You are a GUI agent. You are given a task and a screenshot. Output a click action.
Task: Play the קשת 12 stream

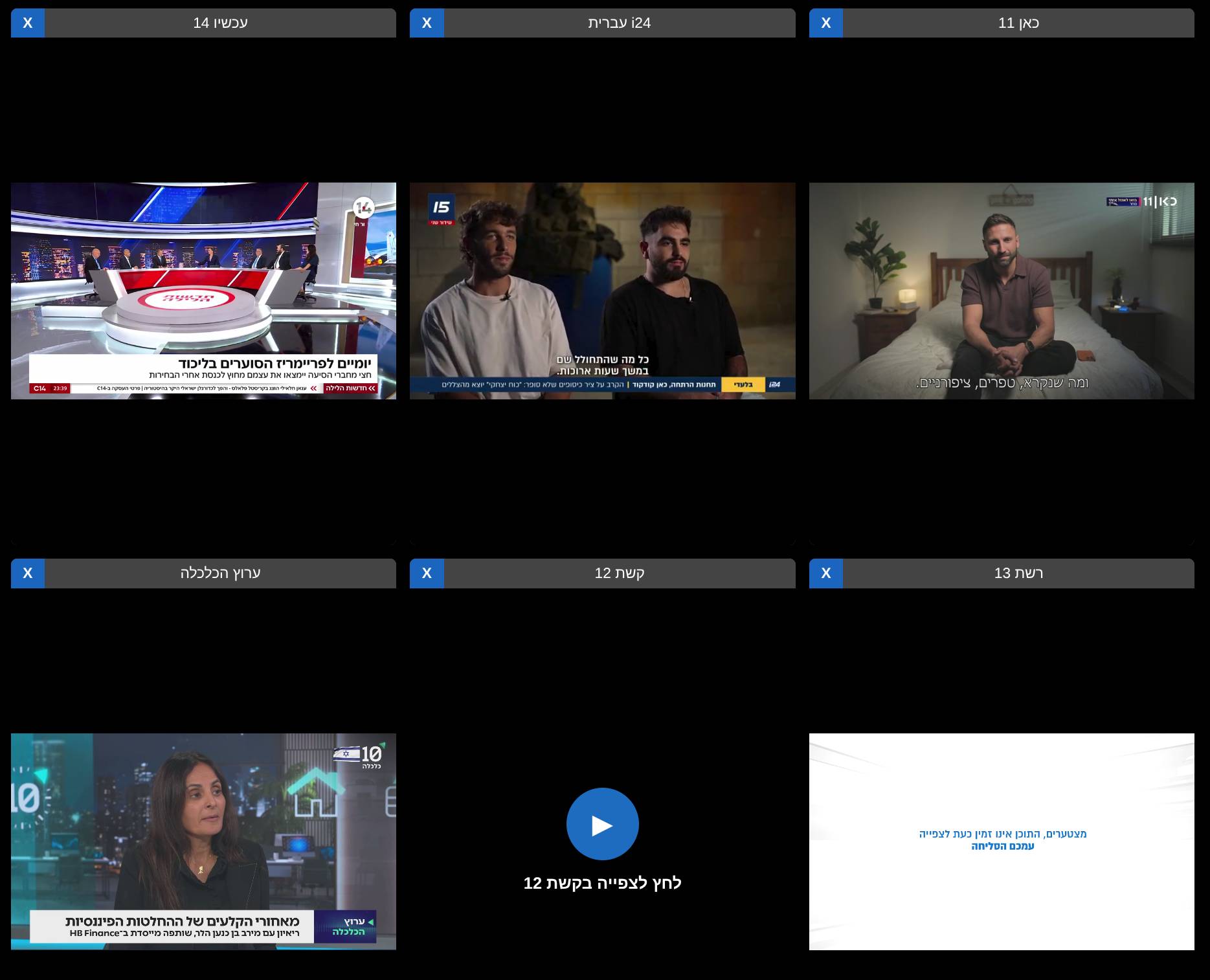tap(602, 824)
